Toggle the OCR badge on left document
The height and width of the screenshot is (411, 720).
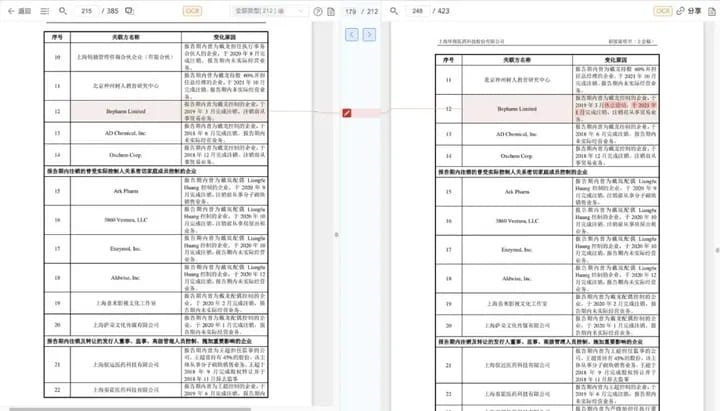pos(192,10)
